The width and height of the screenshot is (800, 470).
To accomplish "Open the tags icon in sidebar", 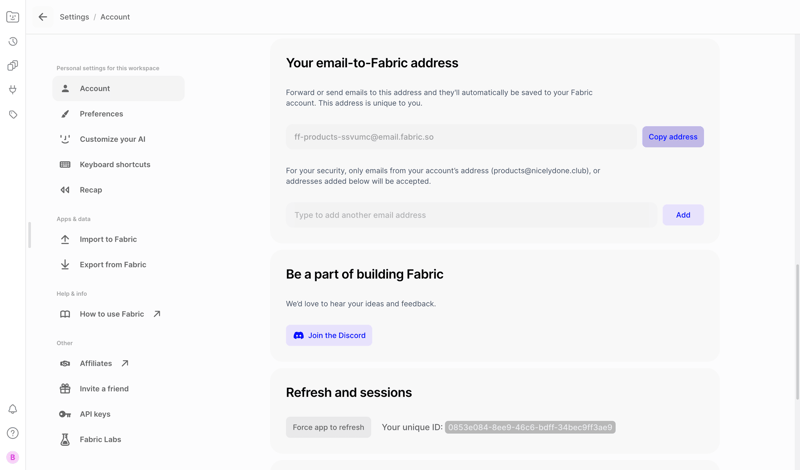I will pyautogui.click(x=13, y=115).
